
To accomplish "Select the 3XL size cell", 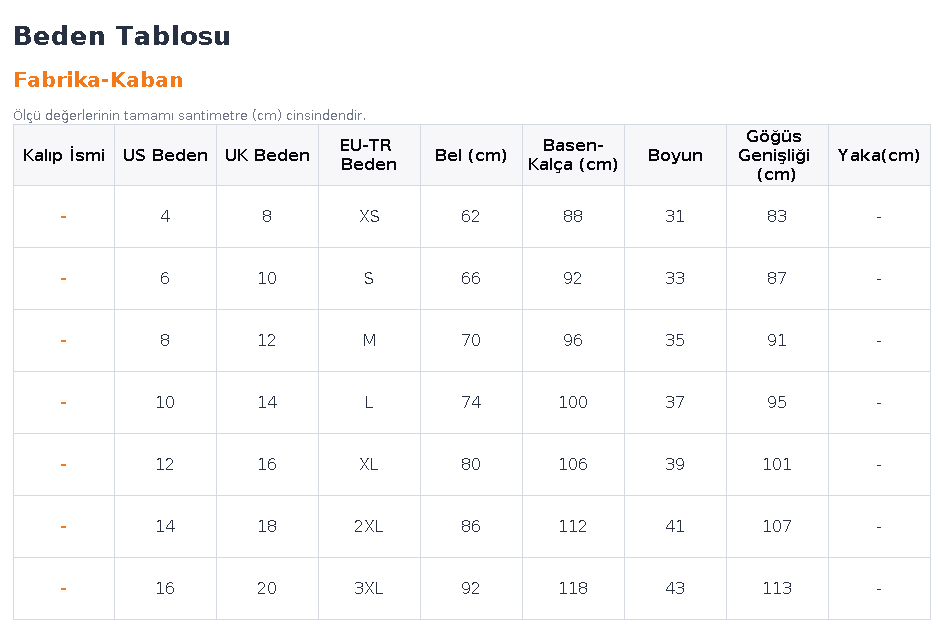I will pos(369,588).
